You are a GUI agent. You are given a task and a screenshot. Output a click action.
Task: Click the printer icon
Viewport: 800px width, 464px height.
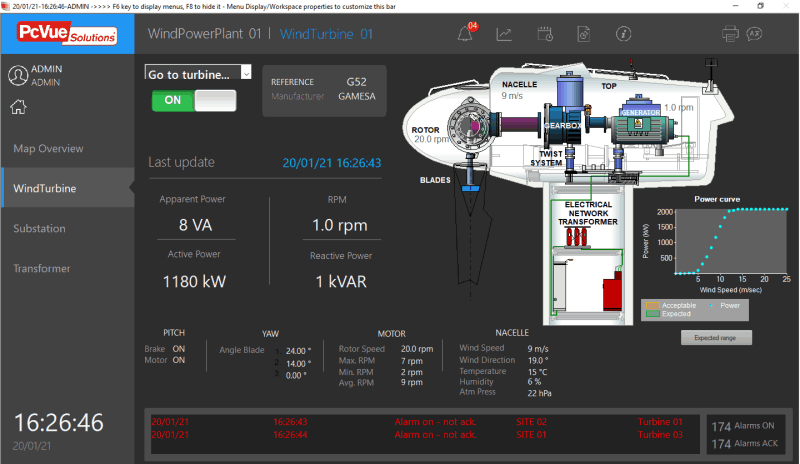730,35
